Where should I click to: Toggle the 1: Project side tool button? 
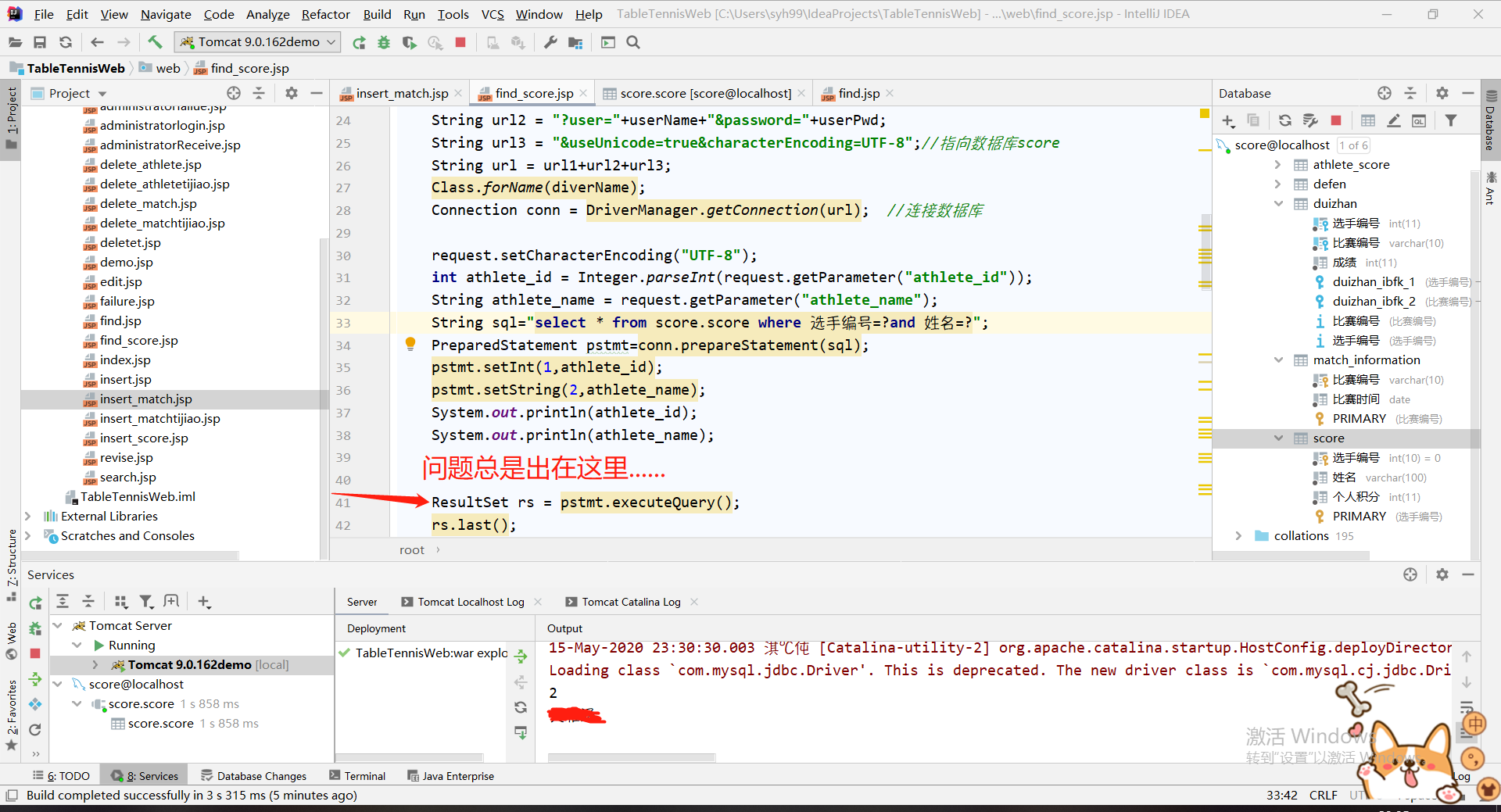pos(11,120)
